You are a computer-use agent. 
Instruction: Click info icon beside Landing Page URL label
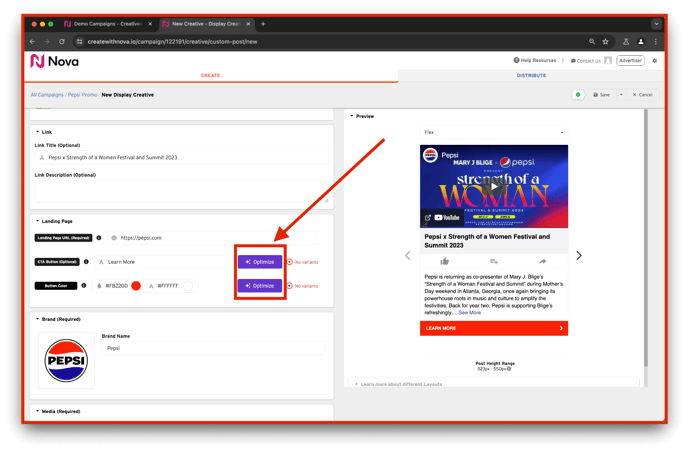click(x=99, y=238)
